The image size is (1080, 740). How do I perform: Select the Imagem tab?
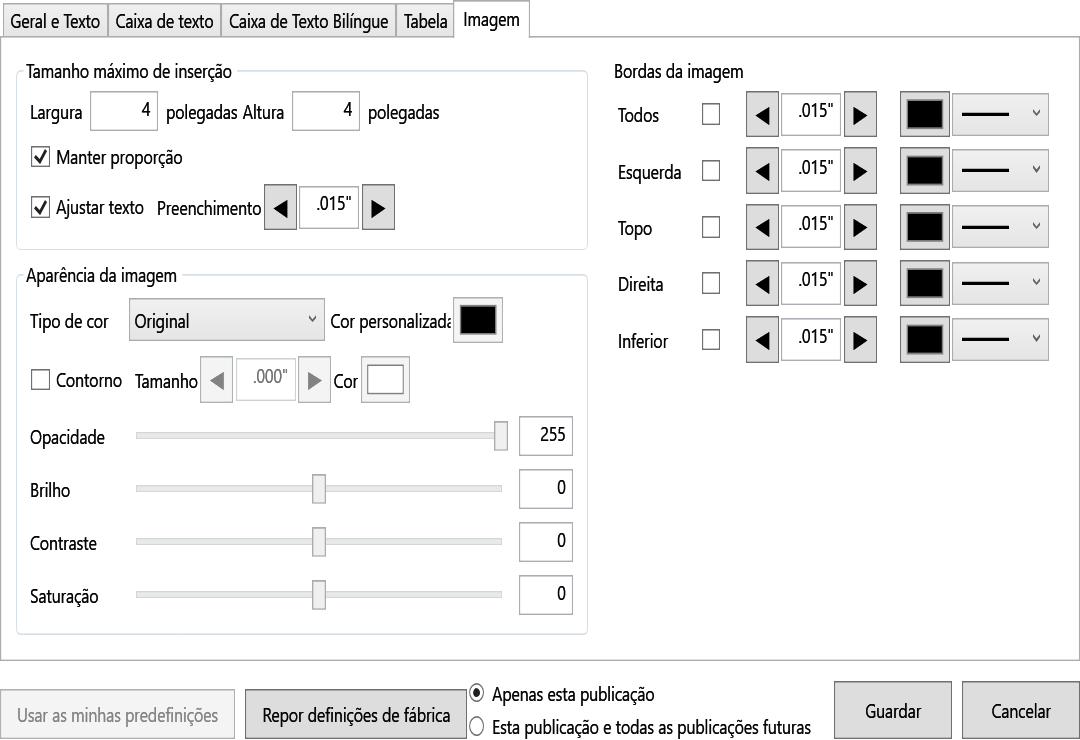pos(491,19)
